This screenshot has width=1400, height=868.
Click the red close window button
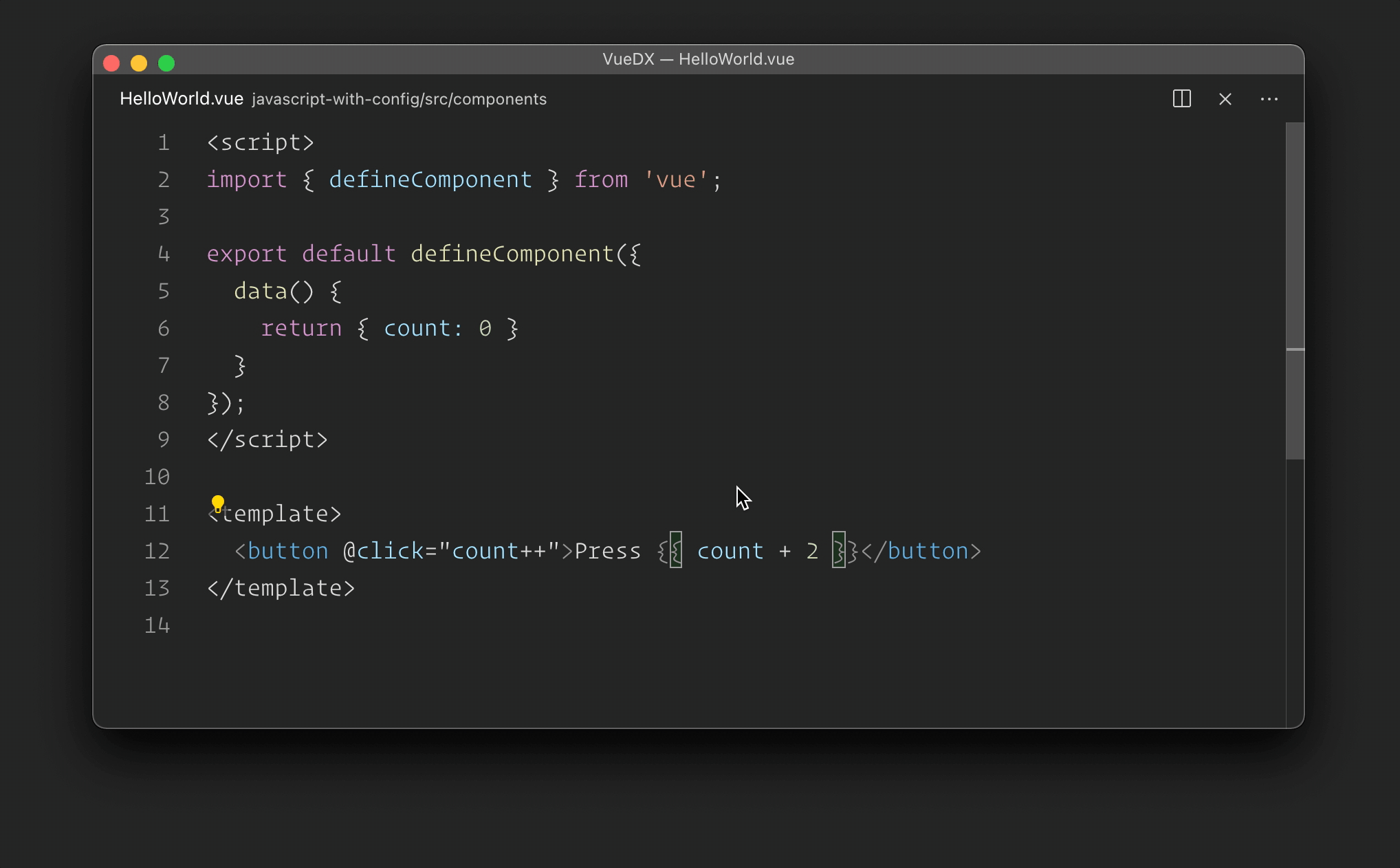tap(111, 63)
